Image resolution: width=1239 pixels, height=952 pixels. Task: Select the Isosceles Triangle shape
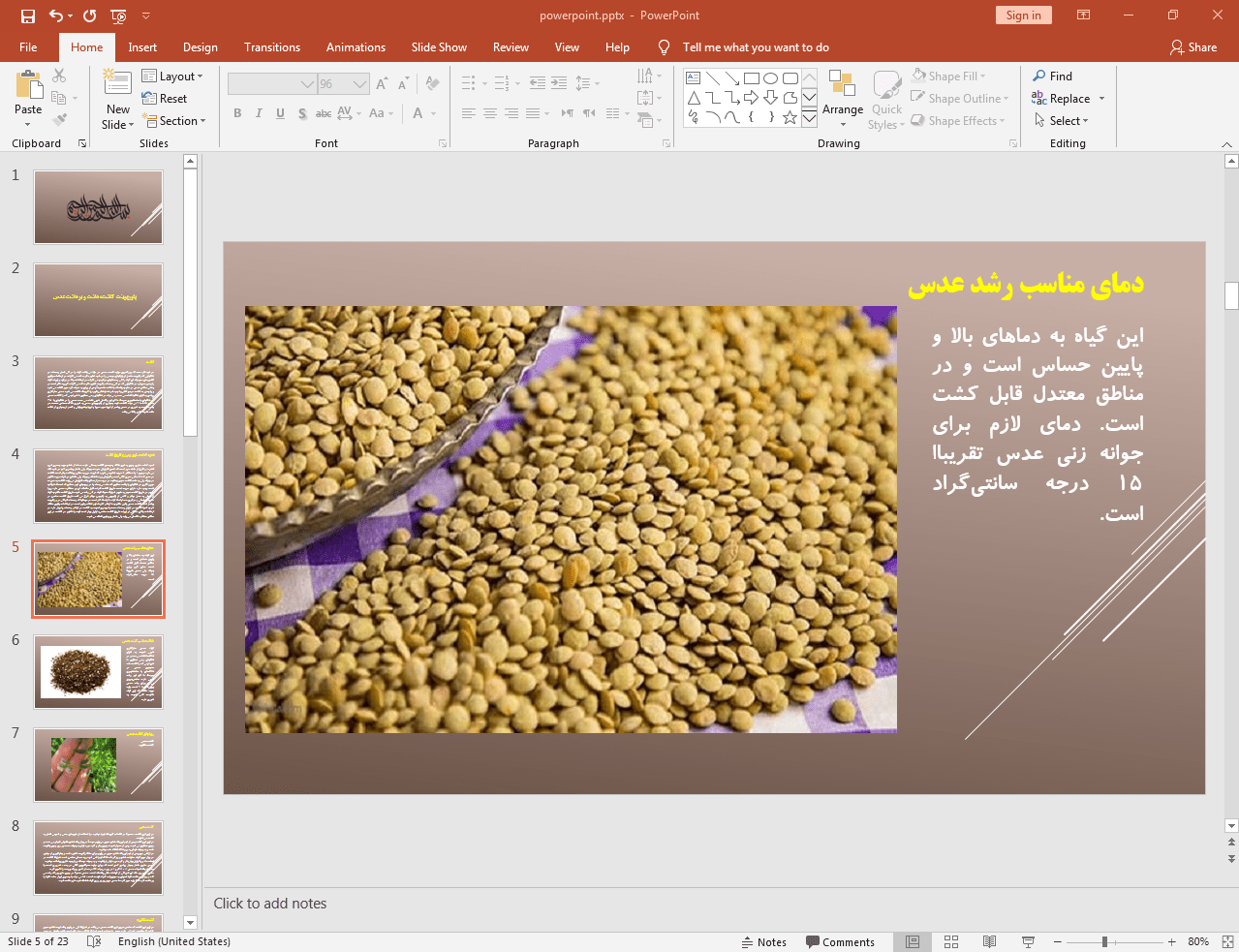tap(694, 98)
